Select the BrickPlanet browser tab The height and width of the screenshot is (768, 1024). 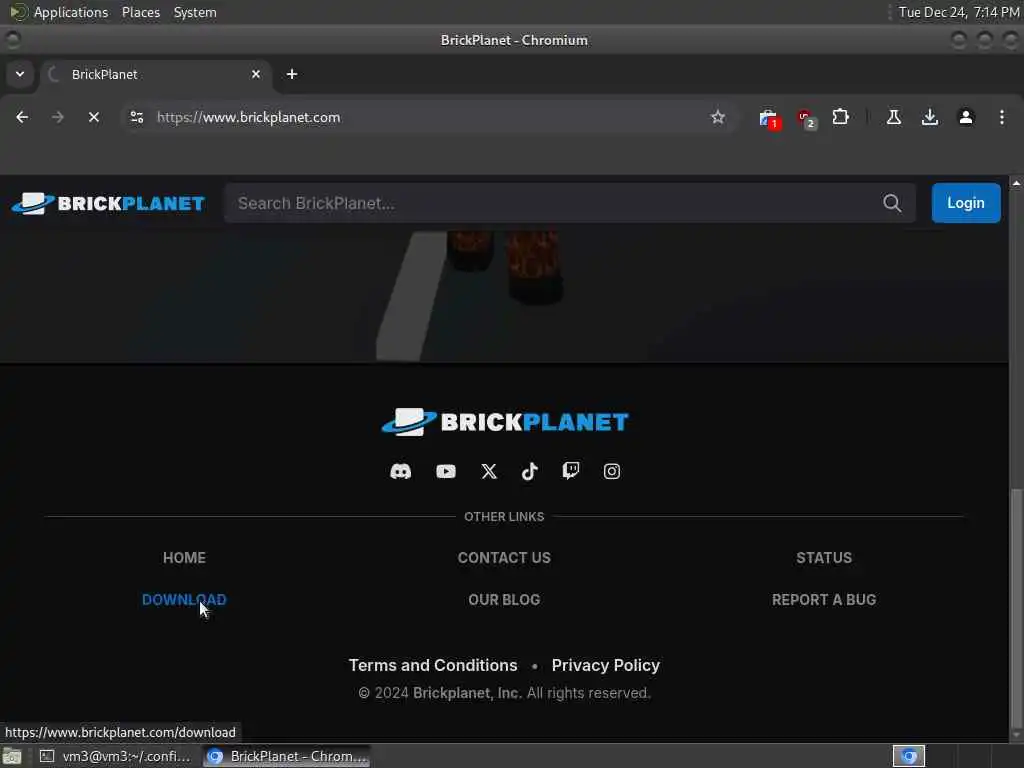pos(157,74)
